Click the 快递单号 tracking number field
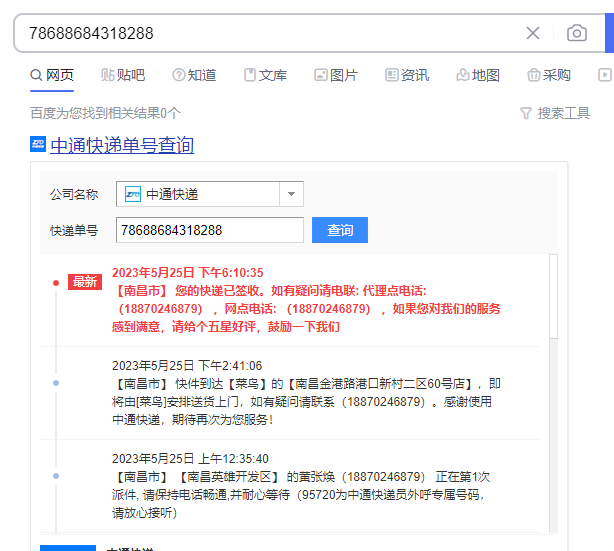This screenshot has height=551, width=614. (209, 230)
